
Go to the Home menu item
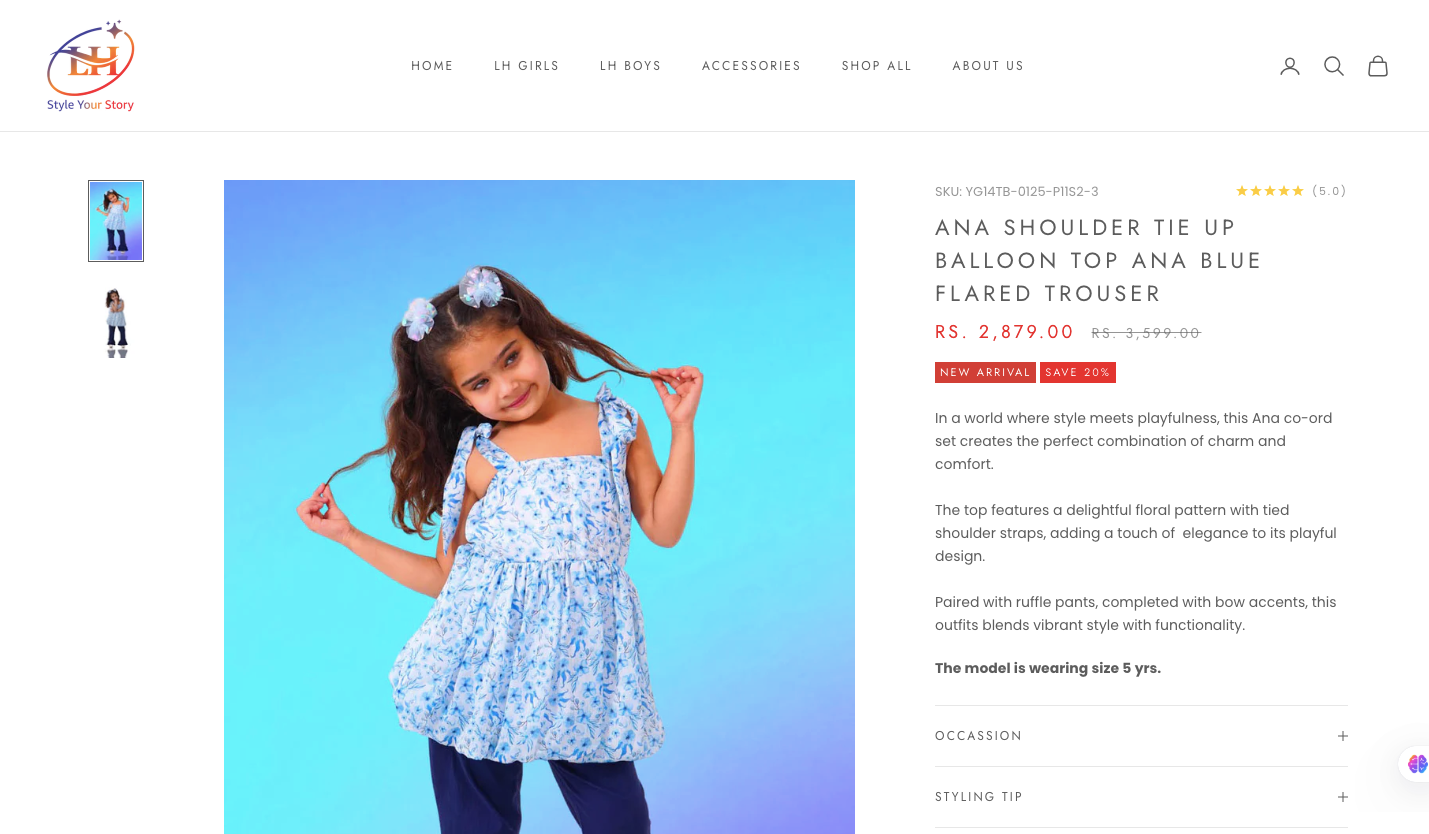(432, 66)
